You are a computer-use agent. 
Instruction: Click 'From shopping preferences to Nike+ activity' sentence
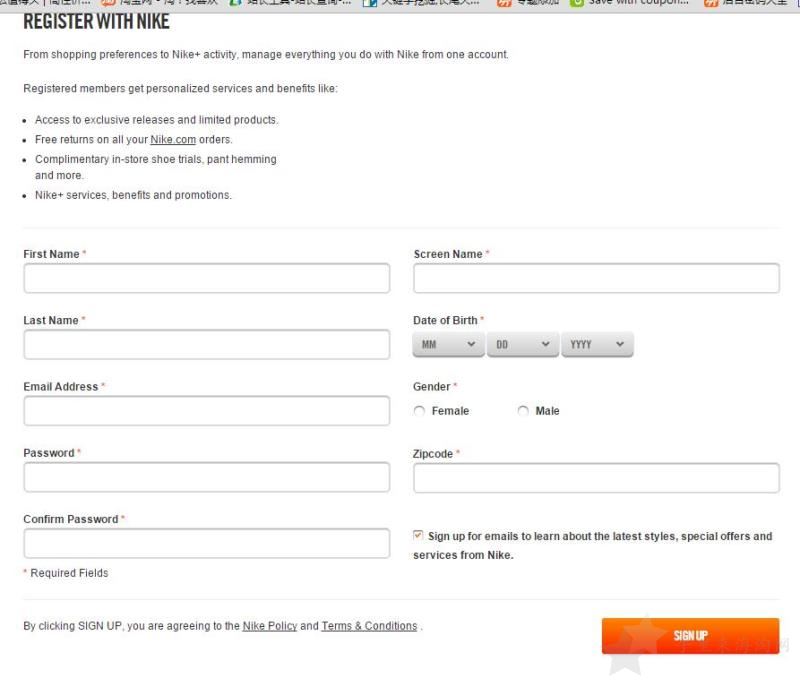coord(266,55)
